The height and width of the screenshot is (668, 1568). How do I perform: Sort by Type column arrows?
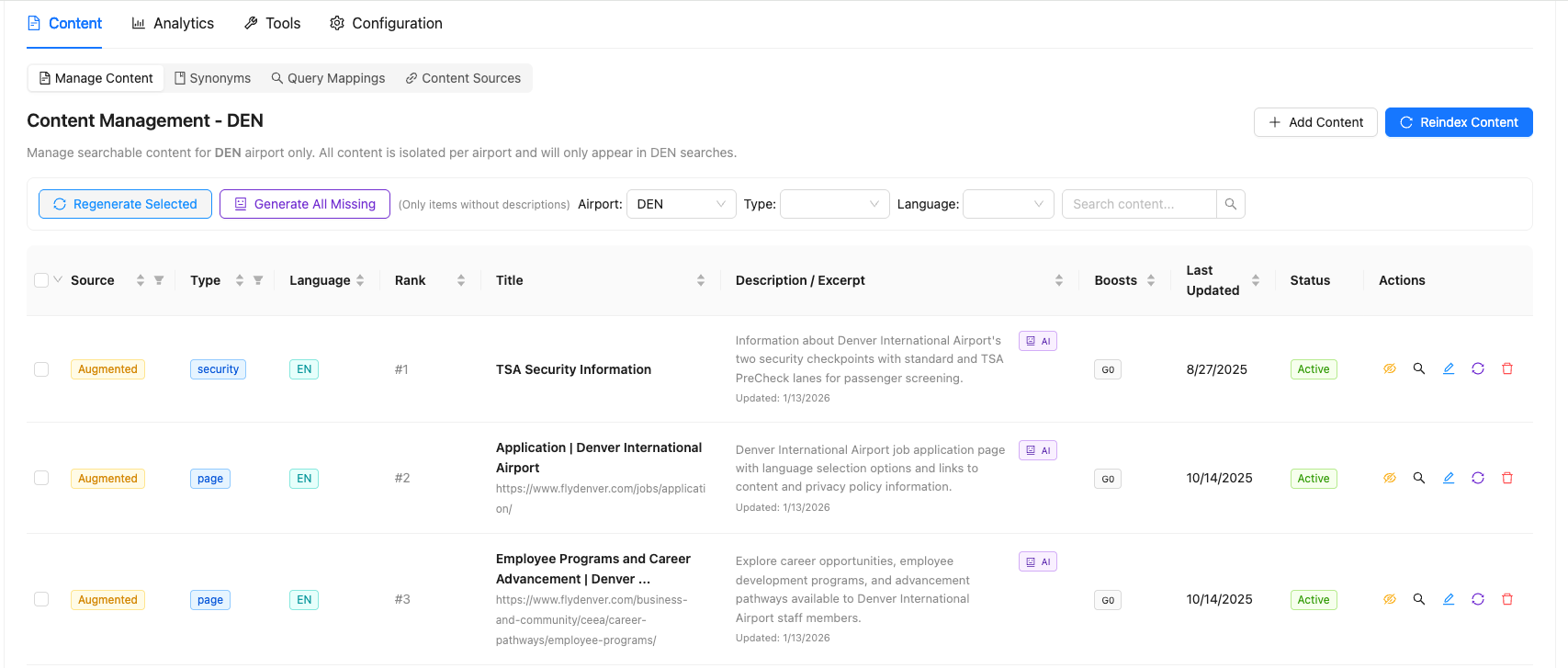240,280
